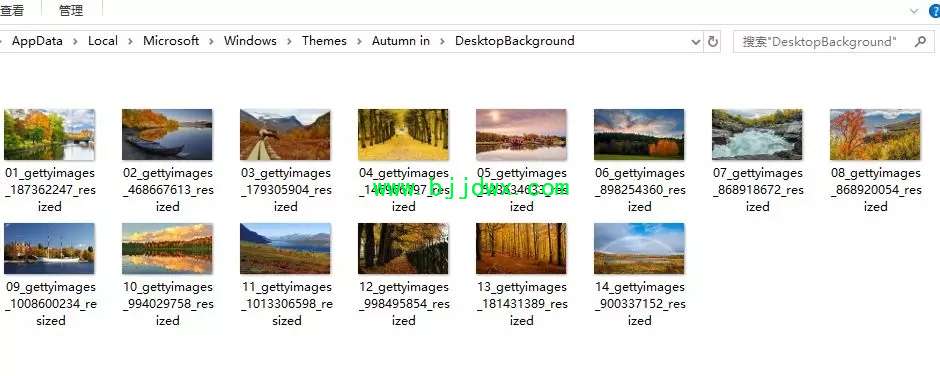This screenshot has height=376, width=940.
Task: Open the help question mark icon
Action: point(935,10)
